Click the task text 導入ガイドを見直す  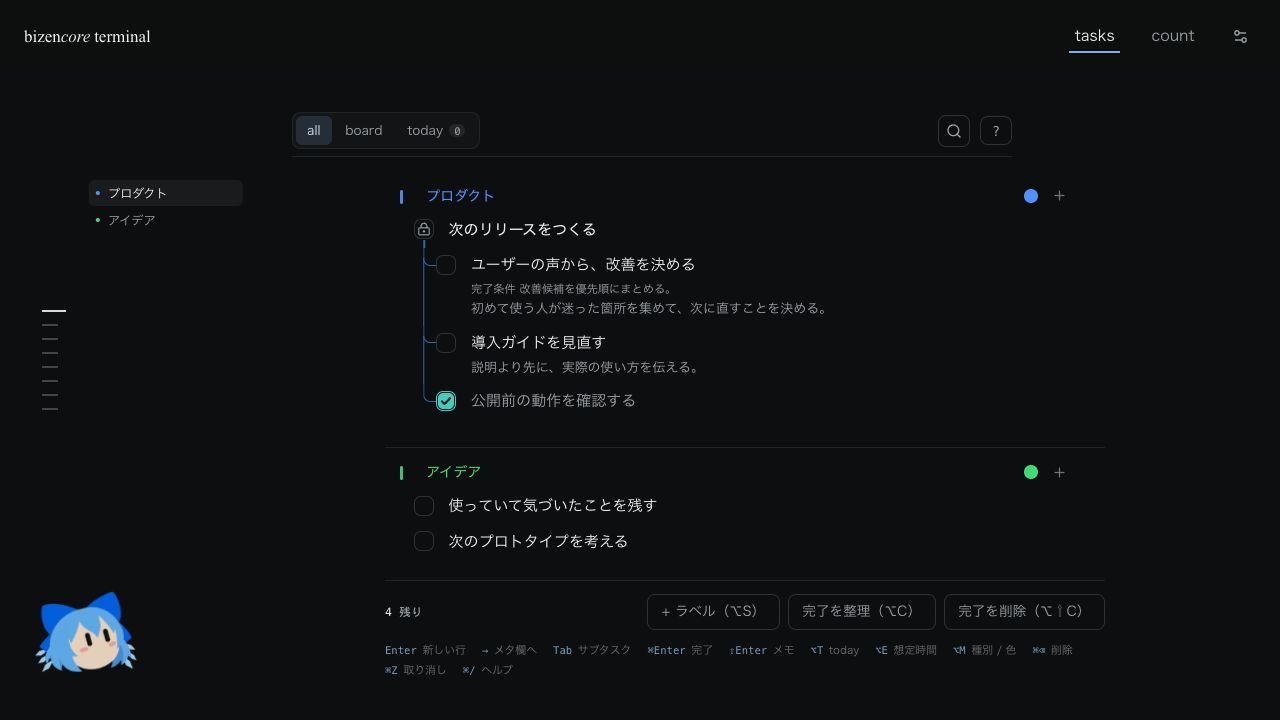tap(538, 343)
